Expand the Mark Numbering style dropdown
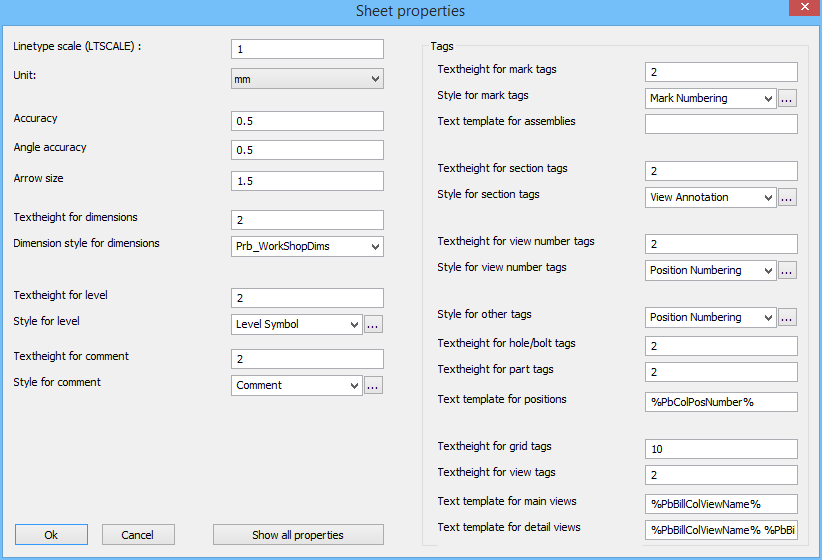The width and height of the screenshot is (822, 560). click(x=710, y=98)
